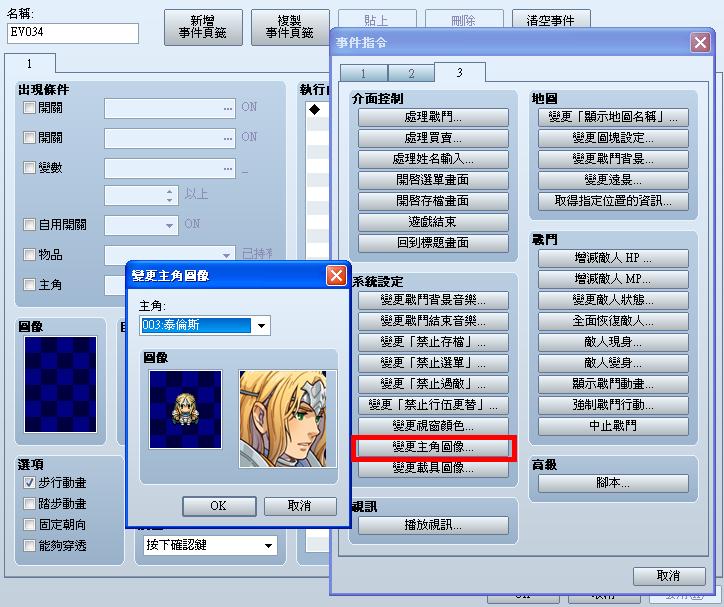The height and width of the screenshot is (607, 724).
Task: Open the first 開關 selector field
Action: coord(170,108)
